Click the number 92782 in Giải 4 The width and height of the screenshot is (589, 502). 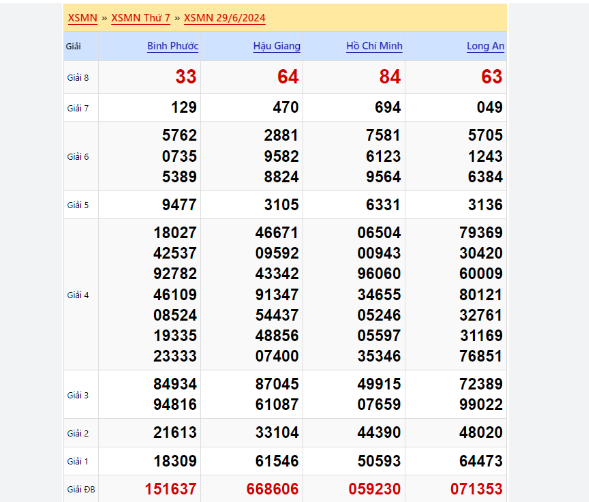(175, 274)
